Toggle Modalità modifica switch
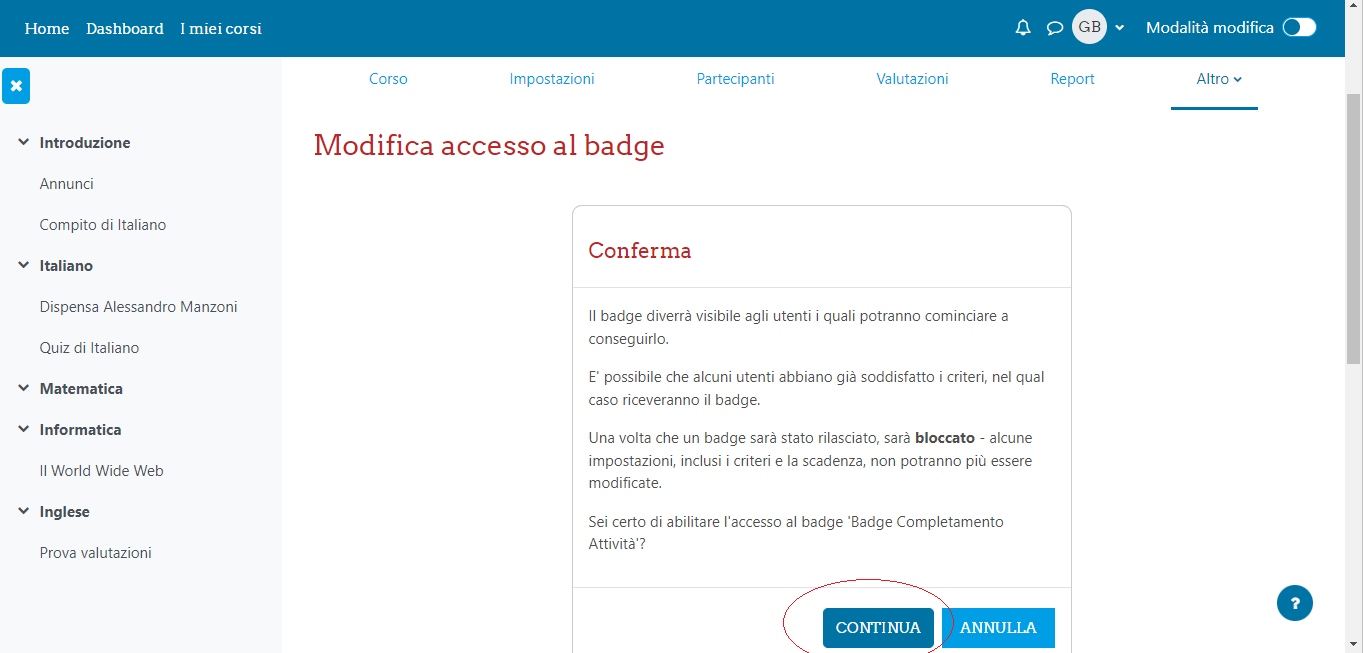1363x653 pixels. point(1299,28)
